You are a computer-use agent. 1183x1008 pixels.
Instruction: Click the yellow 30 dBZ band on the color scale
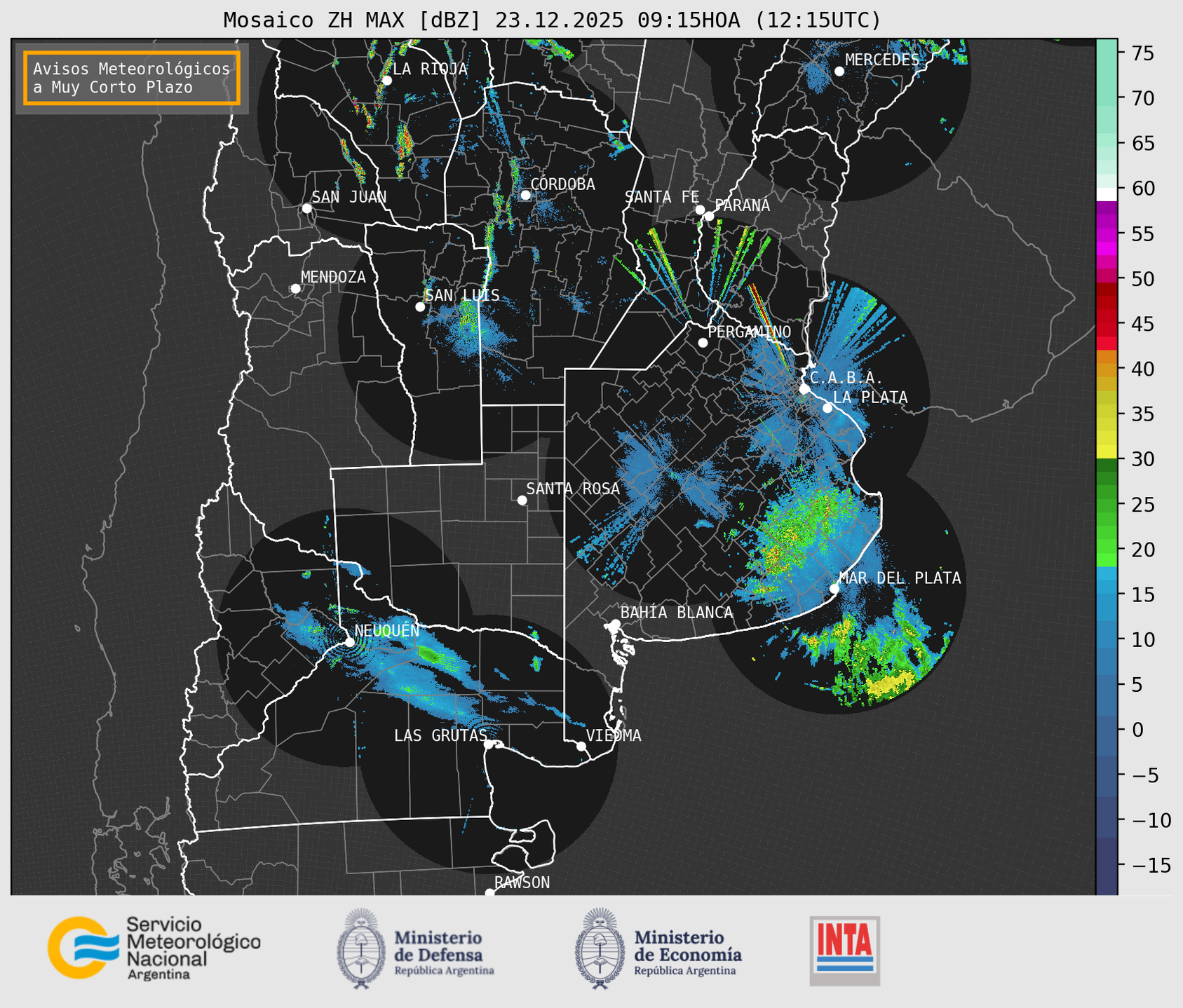click(1106, 451)
